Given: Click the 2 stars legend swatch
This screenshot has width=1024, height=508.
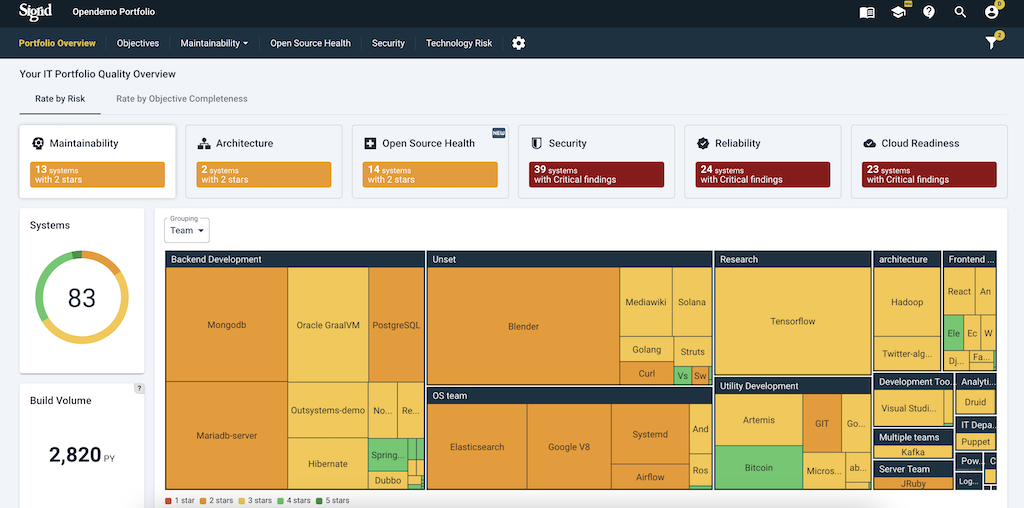Looking at the screenshot, I should click(x=202, y=501).
